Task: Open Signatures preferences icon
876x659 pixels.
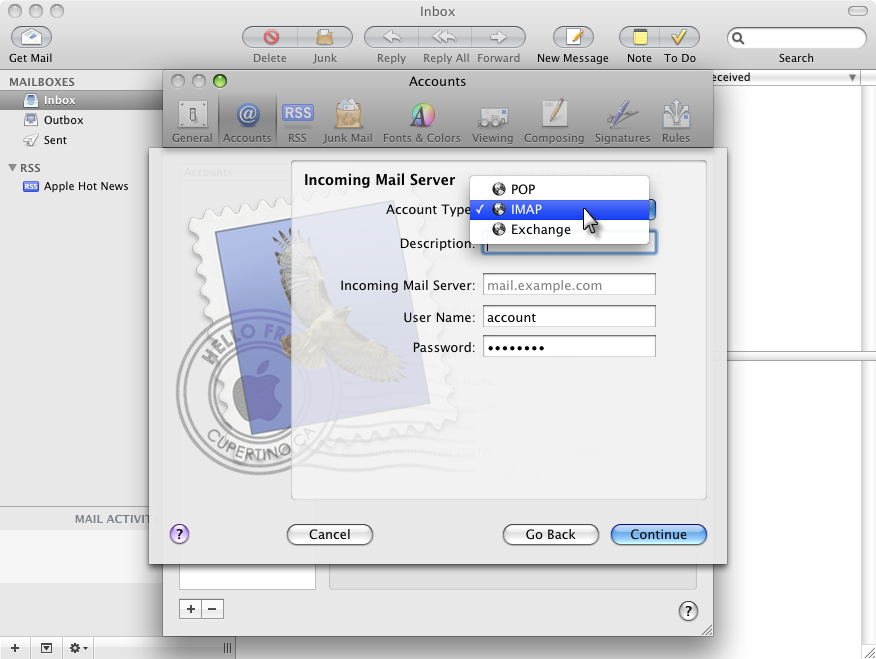Action: (622, 114)
